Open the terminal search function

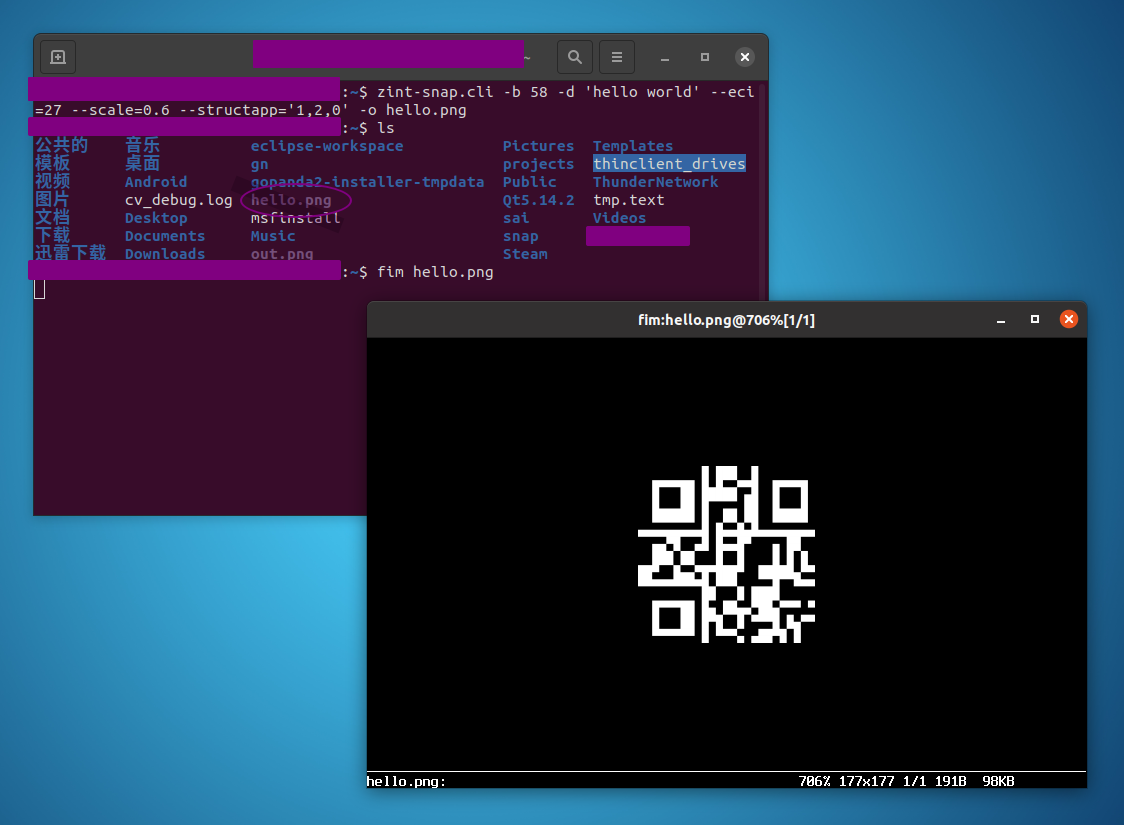(x=575, y=57)
